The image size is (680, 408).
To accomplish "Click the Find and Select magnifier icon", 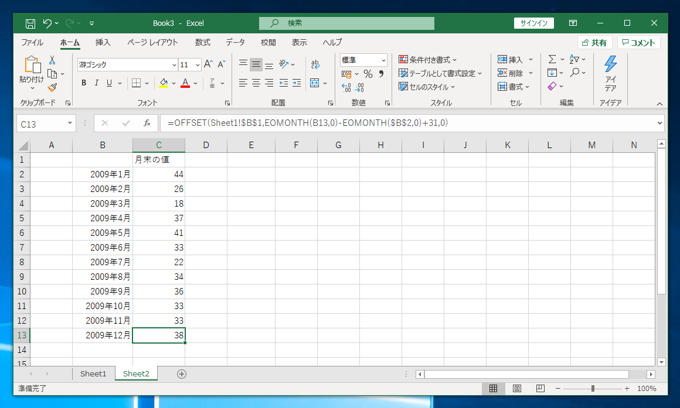I will 575,72.
